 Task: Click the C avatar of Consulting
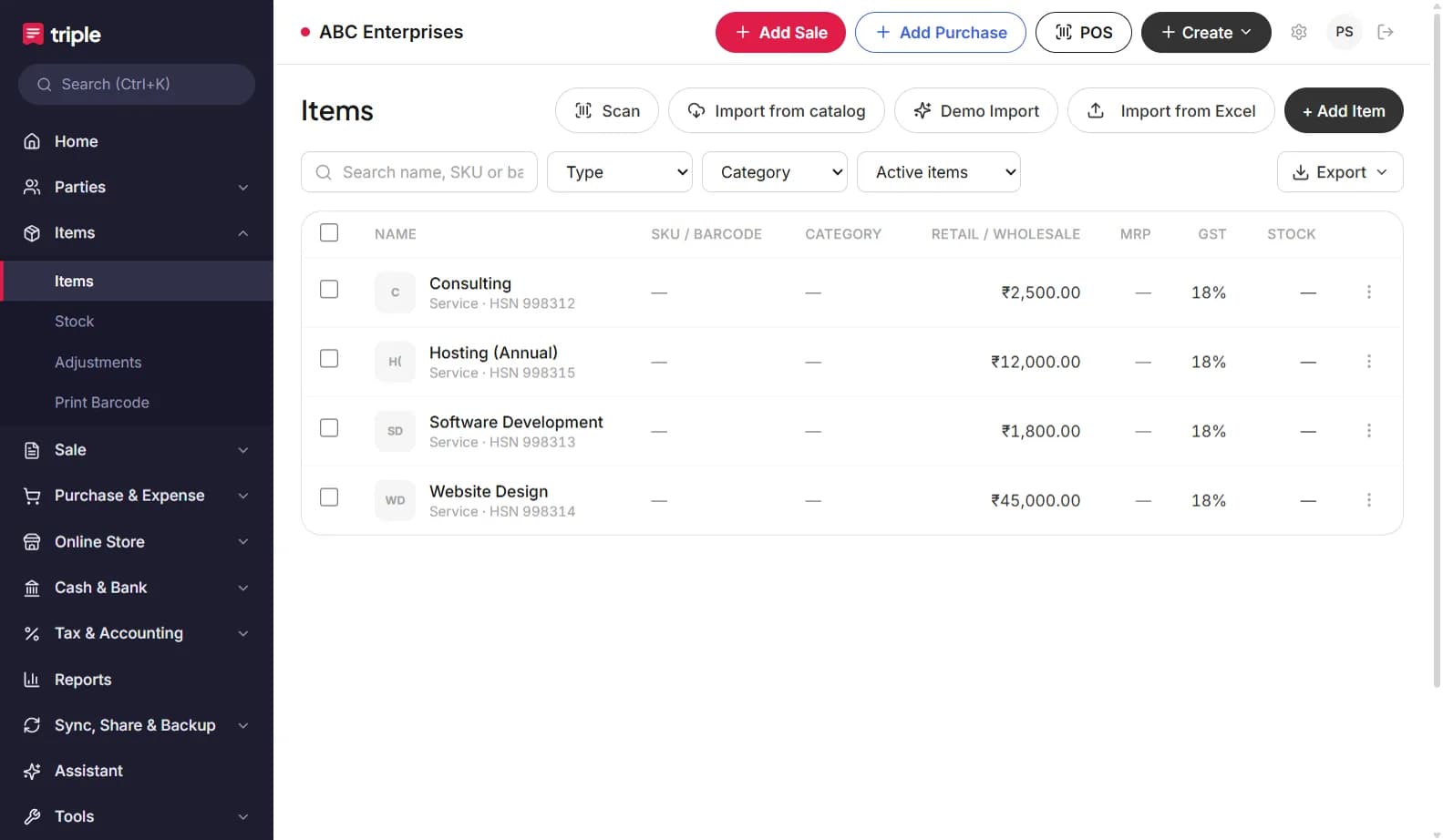click(x=395, y=292)
